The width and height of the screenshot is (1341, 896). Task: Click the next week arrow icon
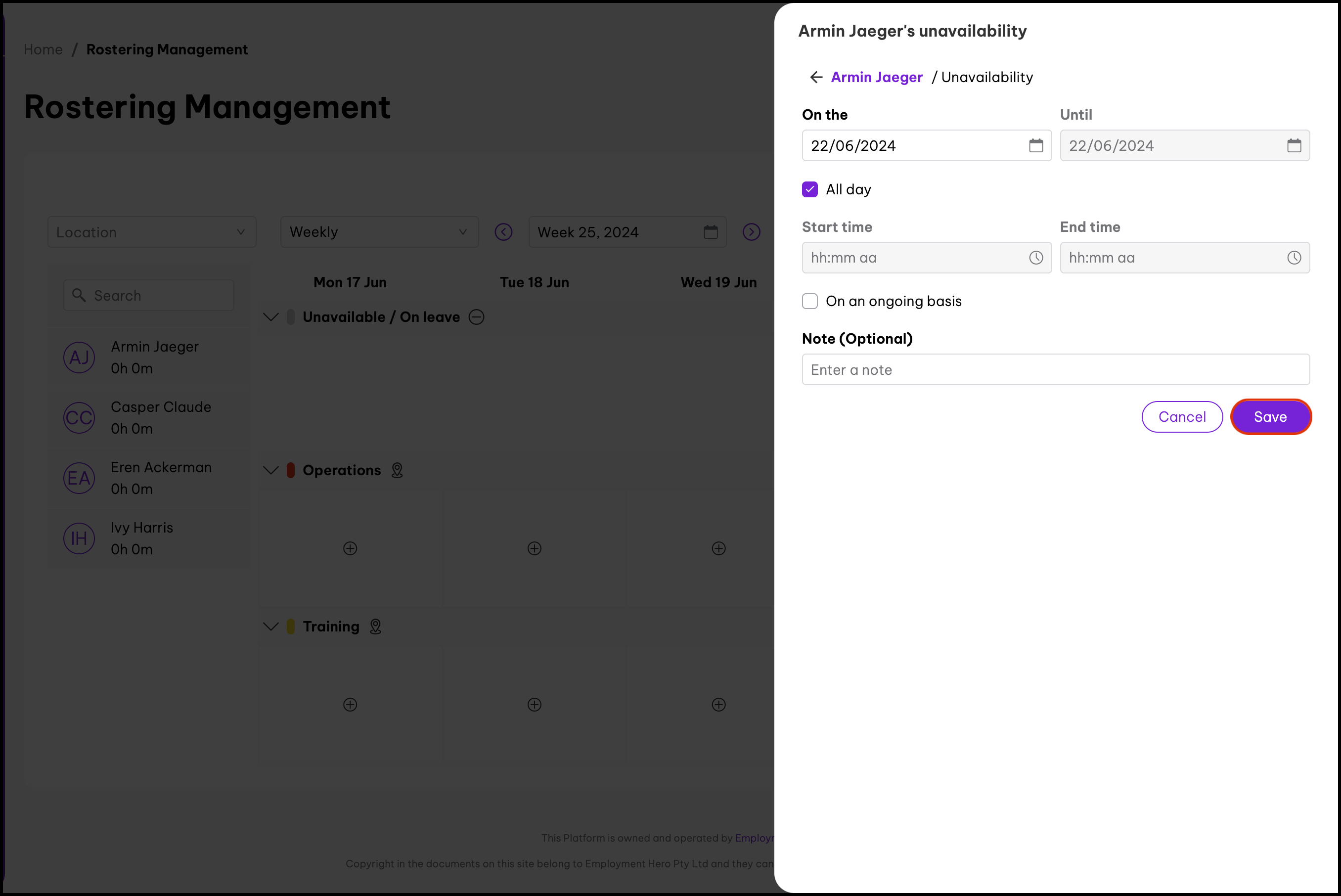751,232
